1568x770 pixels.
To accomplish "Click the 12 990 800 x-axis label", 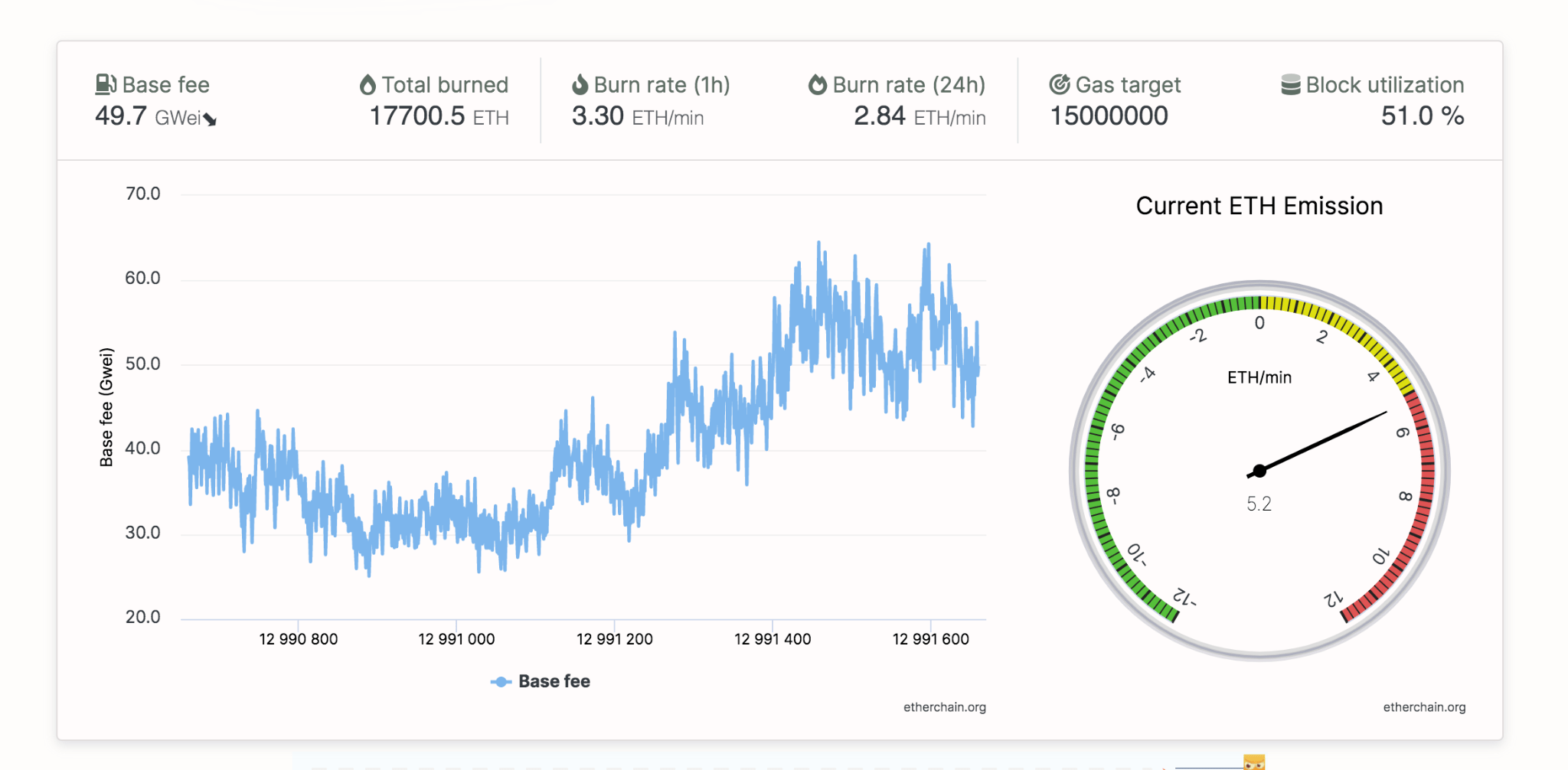I will point(299,639).
